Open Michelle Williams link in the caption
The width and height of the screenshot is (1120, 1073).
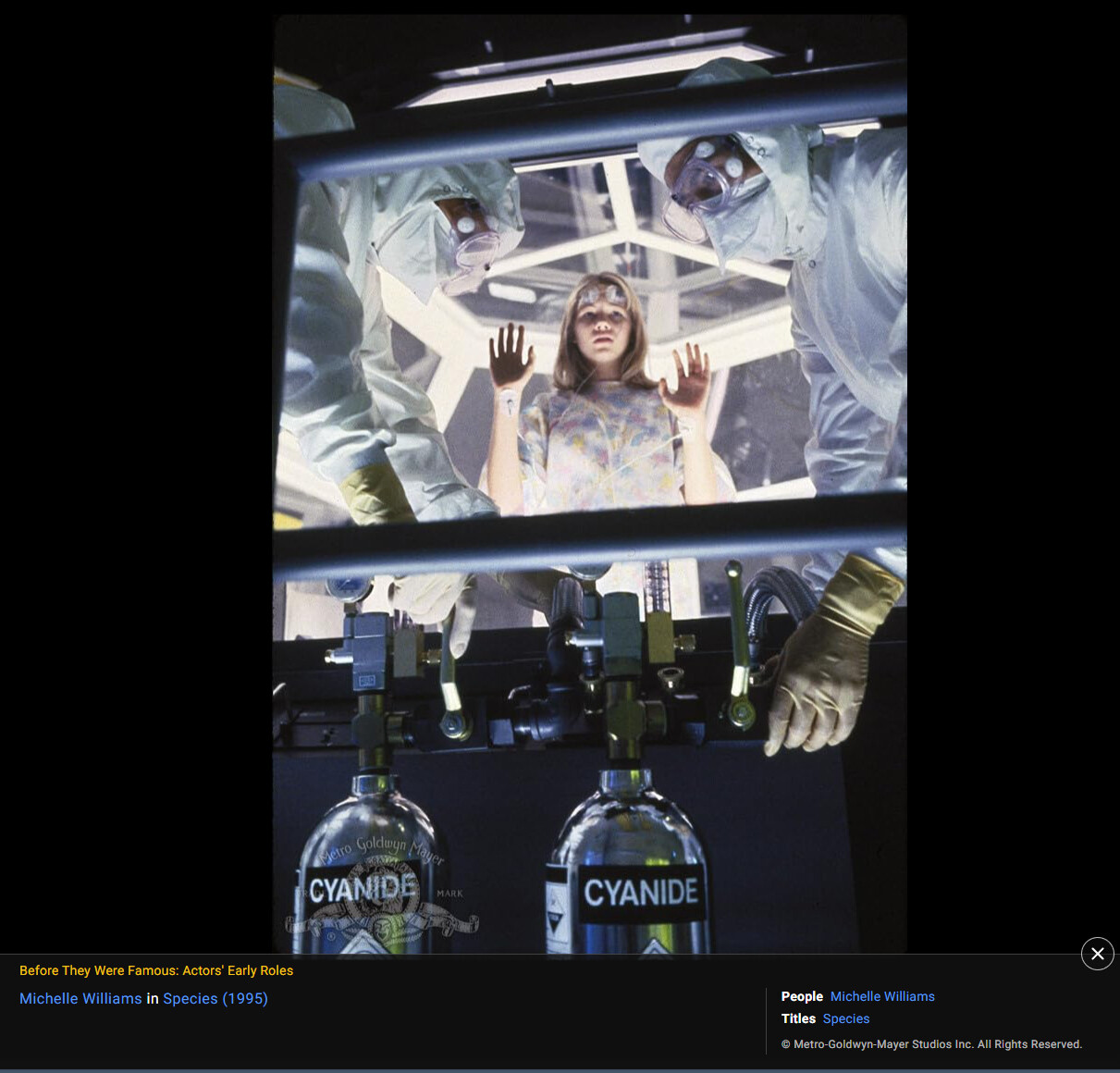pos(80,998)
